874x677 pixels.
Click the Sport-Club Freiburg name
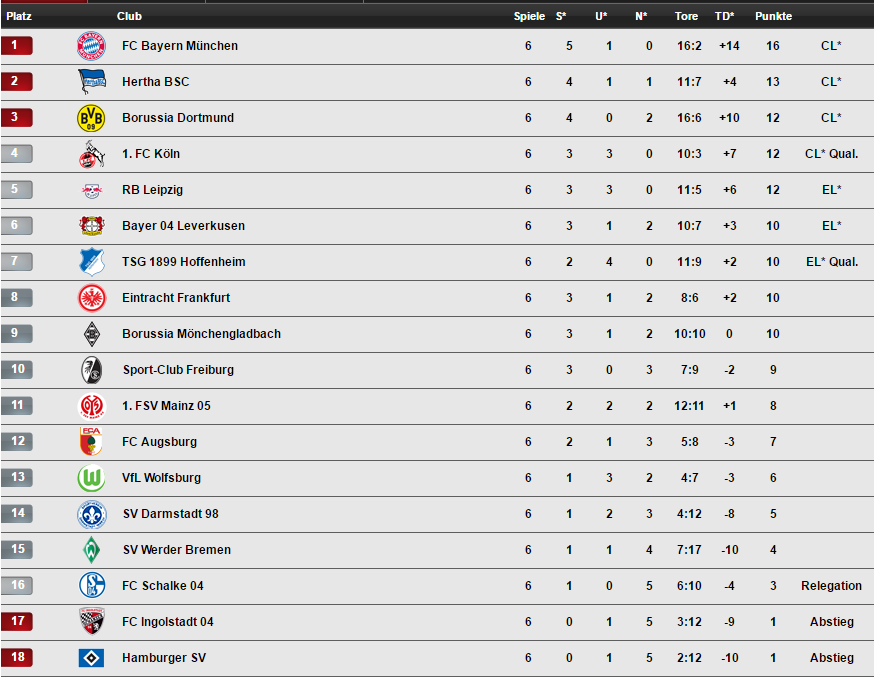[178, 369]
